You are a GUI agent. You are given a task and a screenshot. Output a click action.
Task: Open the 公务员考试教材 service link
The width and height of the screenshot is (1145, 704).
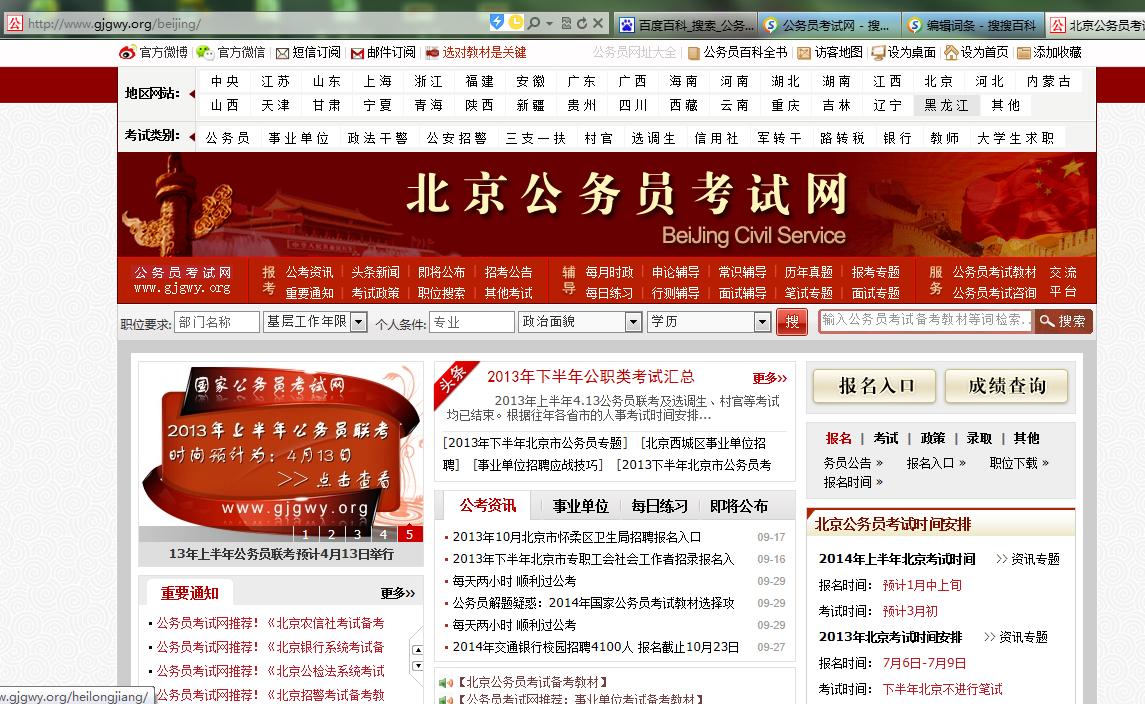coord(995,272)
